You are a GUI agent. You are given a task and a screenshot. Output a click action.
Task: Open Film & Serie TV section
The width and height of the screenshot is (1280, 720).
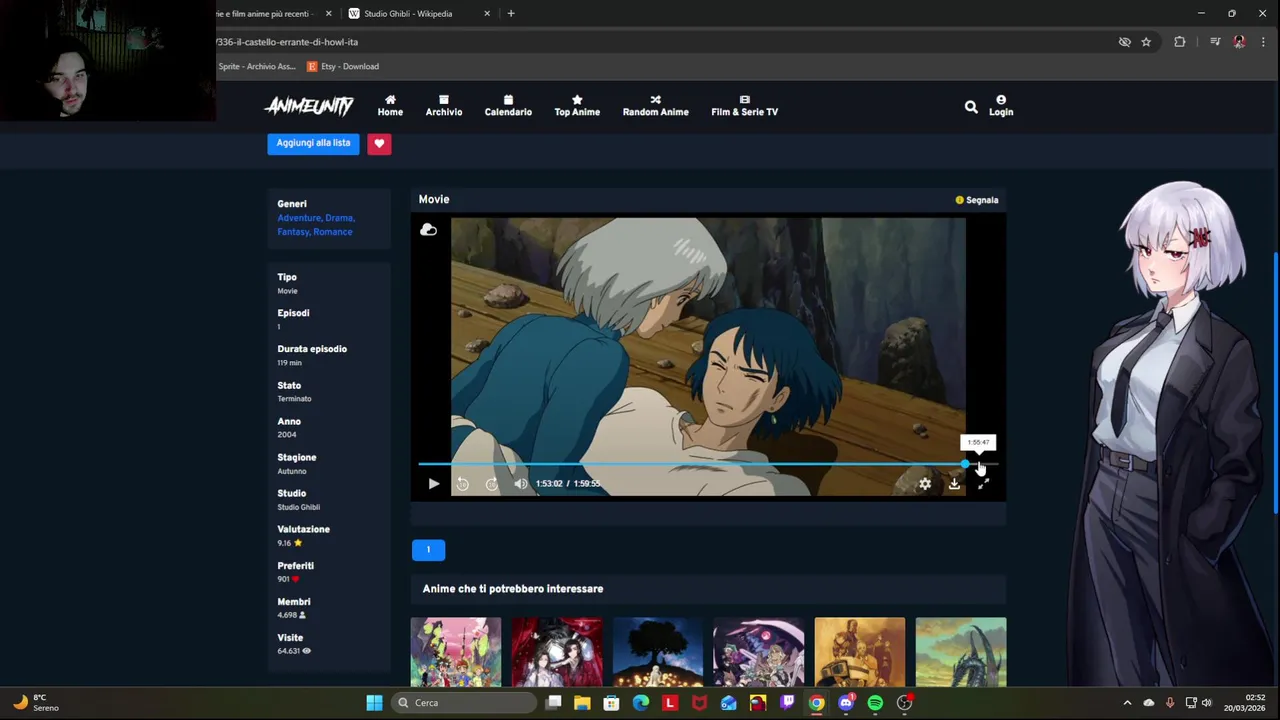coord(744,106)
